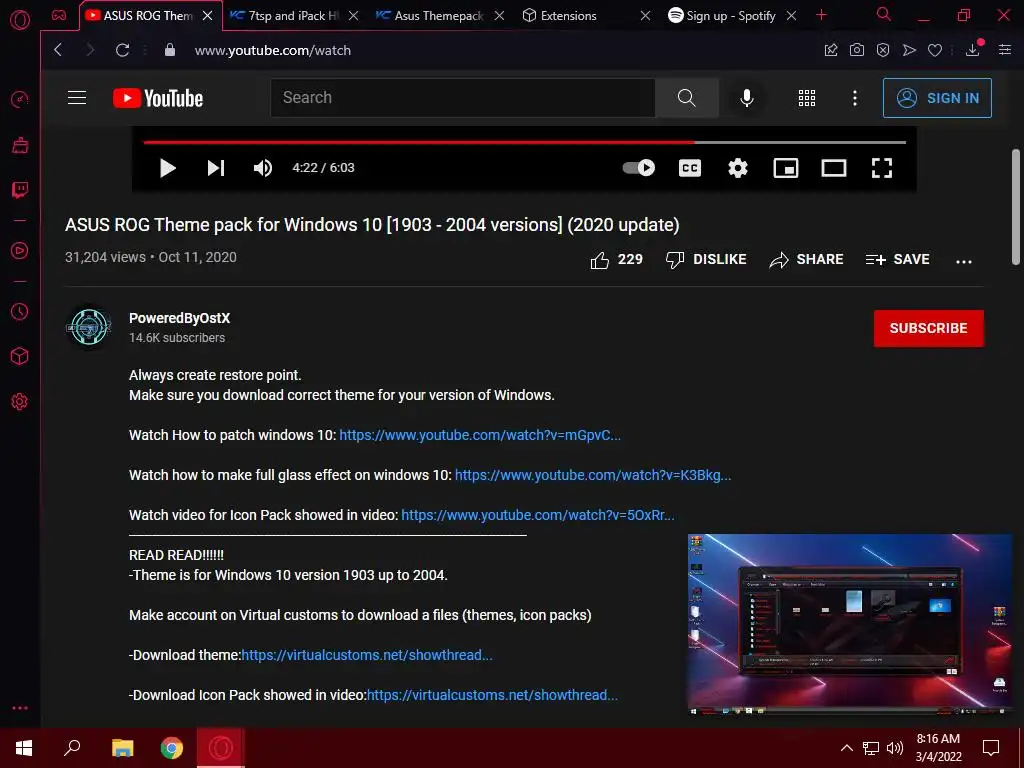Click YouTube search magnifier button
The width and height of the screenshot is (1024, 768).
[x=686, y=98]
